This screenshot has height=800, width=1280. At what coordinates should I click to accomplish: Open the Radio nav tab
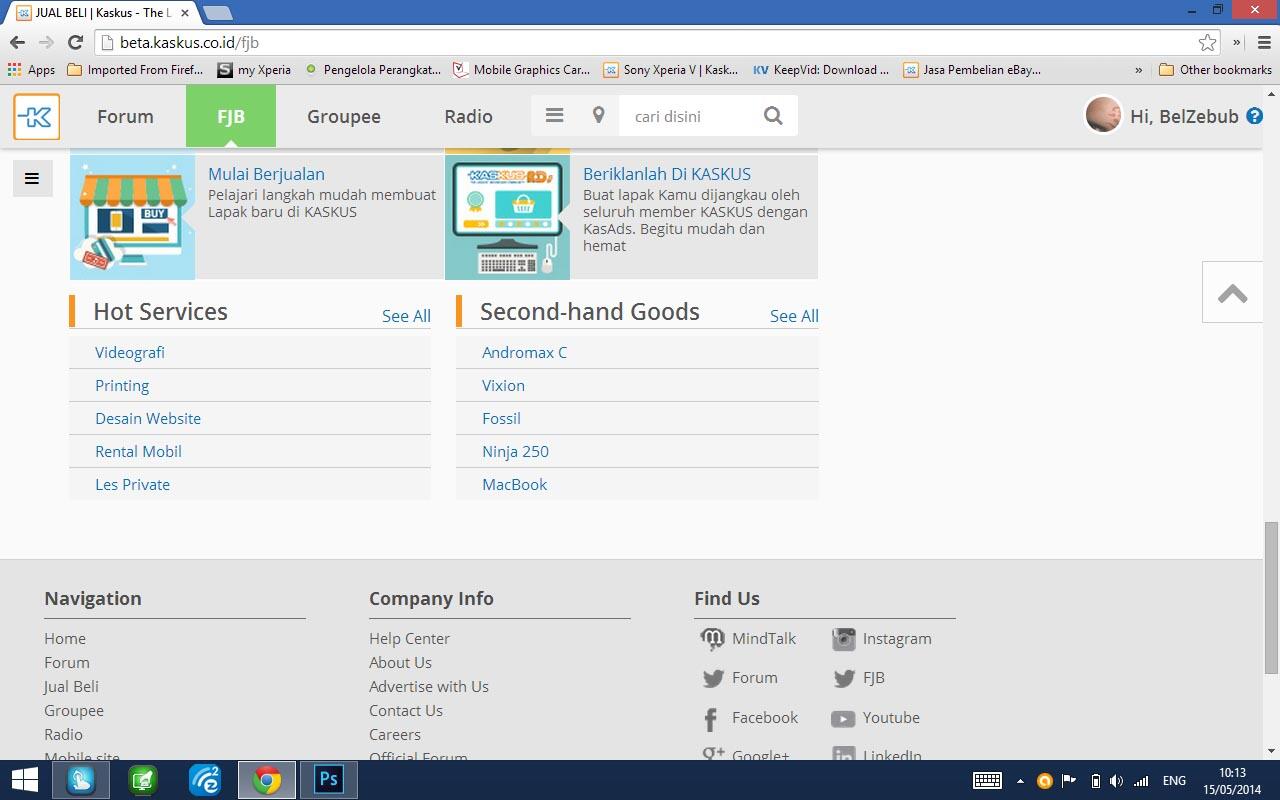468,116
